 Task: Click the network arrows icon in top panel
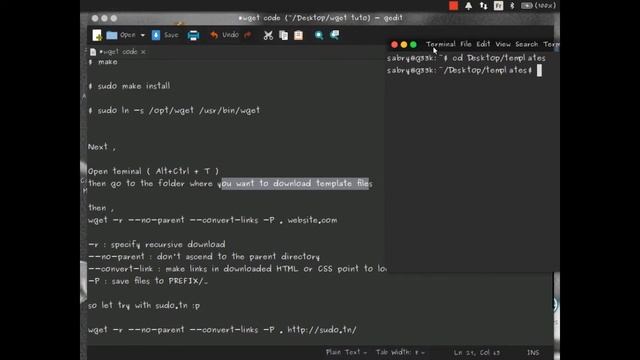pyautogui.click(x=484, y=6)
